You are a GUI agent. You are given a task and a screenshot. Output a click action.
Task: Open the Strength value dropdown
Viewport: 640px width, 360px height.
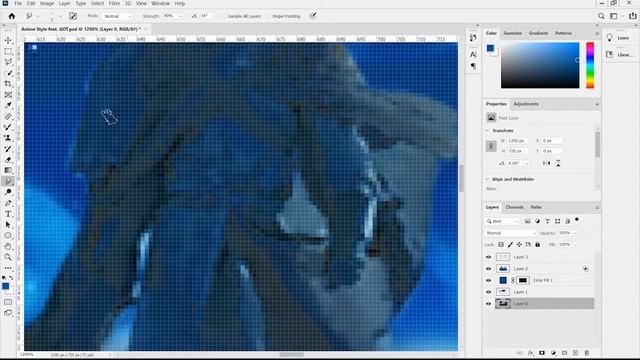181,16
